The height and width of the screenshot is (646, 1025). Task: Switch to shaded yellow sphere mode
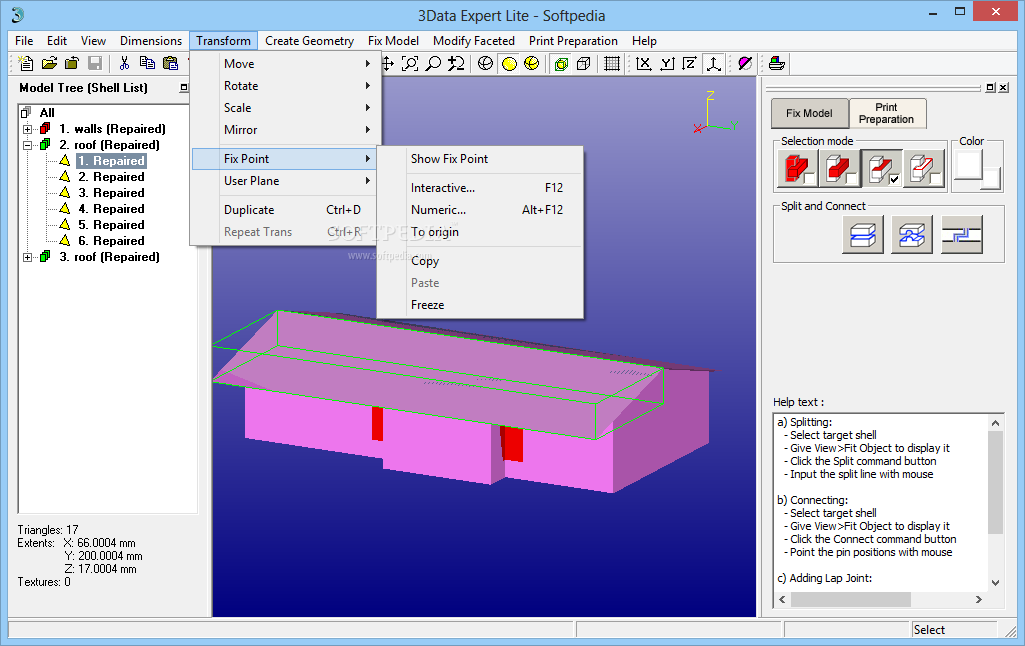pyautogui.click(x=509, y=63)
